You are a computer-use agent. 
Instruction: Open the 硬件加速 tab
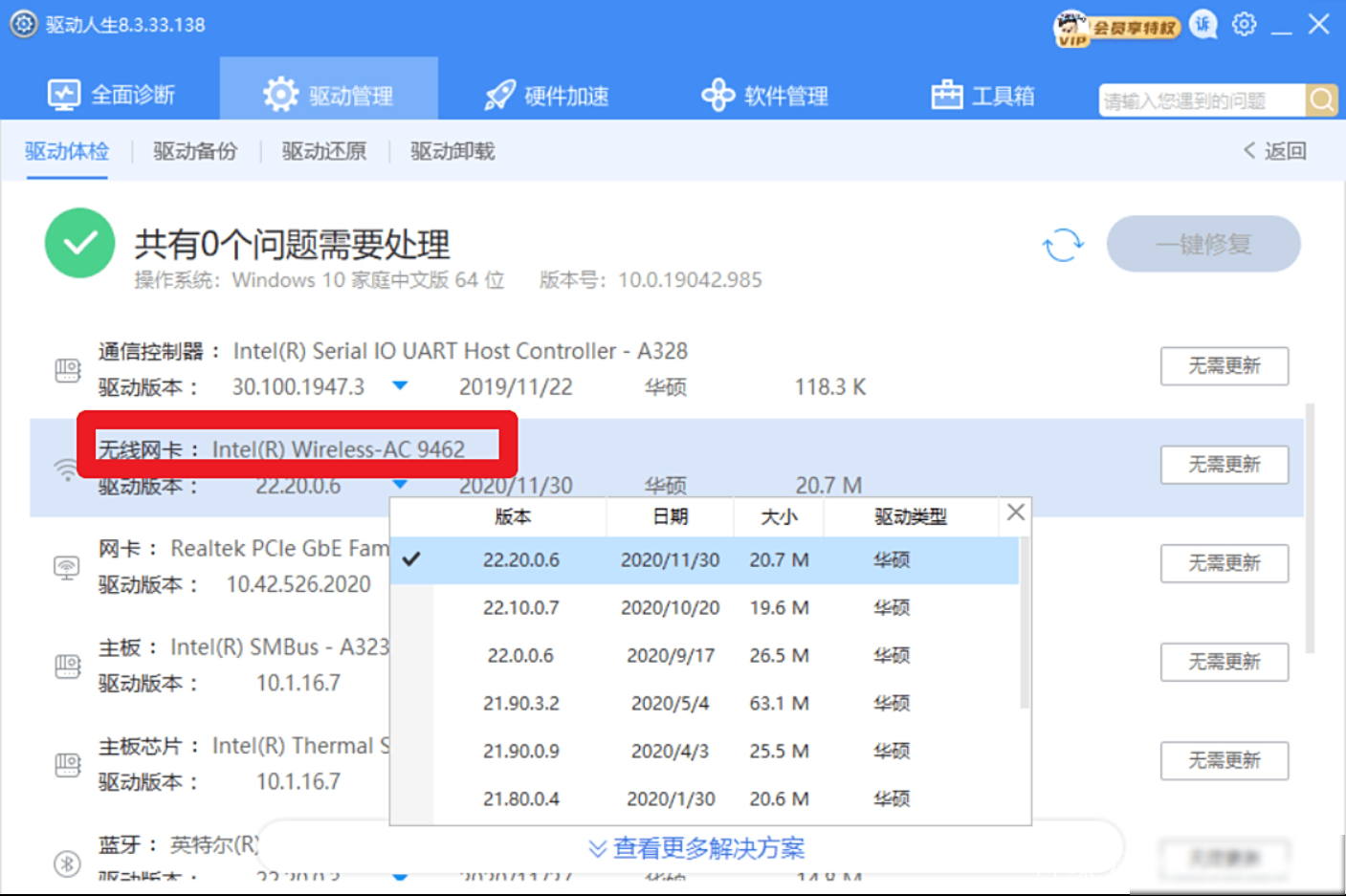(546, 95)
